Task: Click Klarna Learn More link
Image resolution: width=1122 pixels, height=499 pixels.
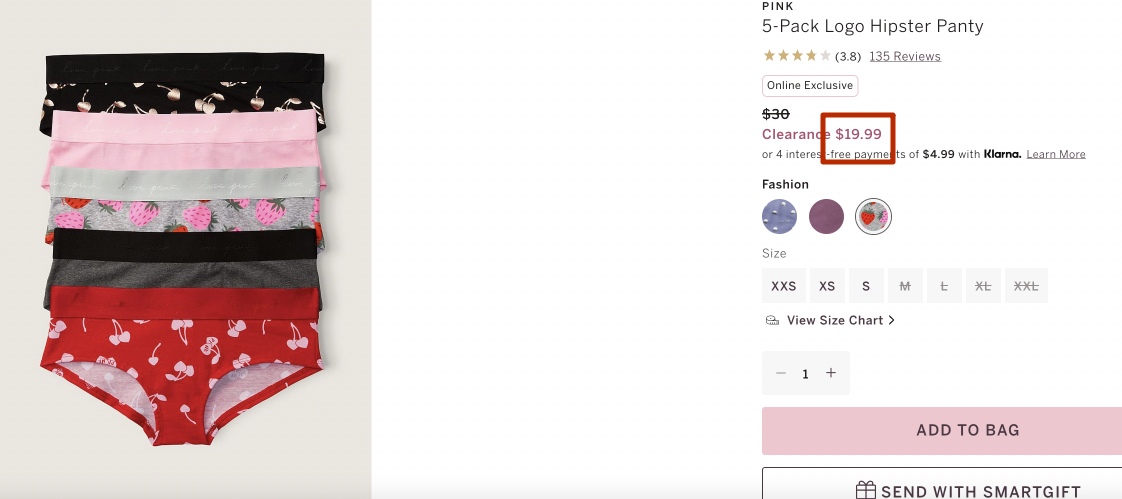Action: coord(1056,154)
